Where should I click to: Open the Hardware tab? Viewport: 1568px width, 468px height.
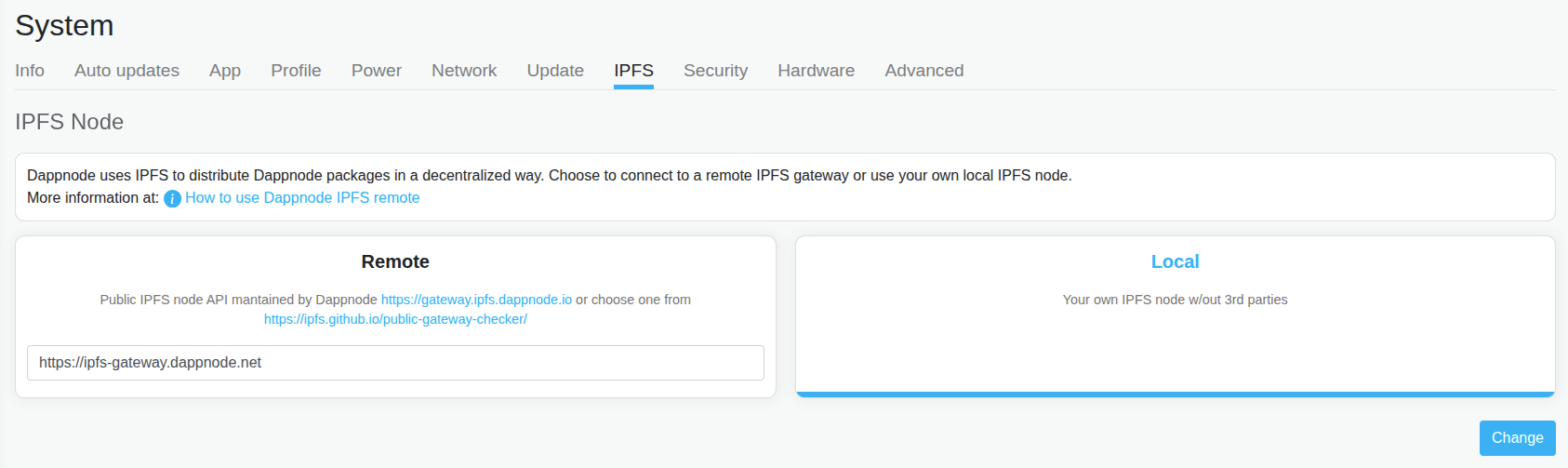tap(816, 71)
